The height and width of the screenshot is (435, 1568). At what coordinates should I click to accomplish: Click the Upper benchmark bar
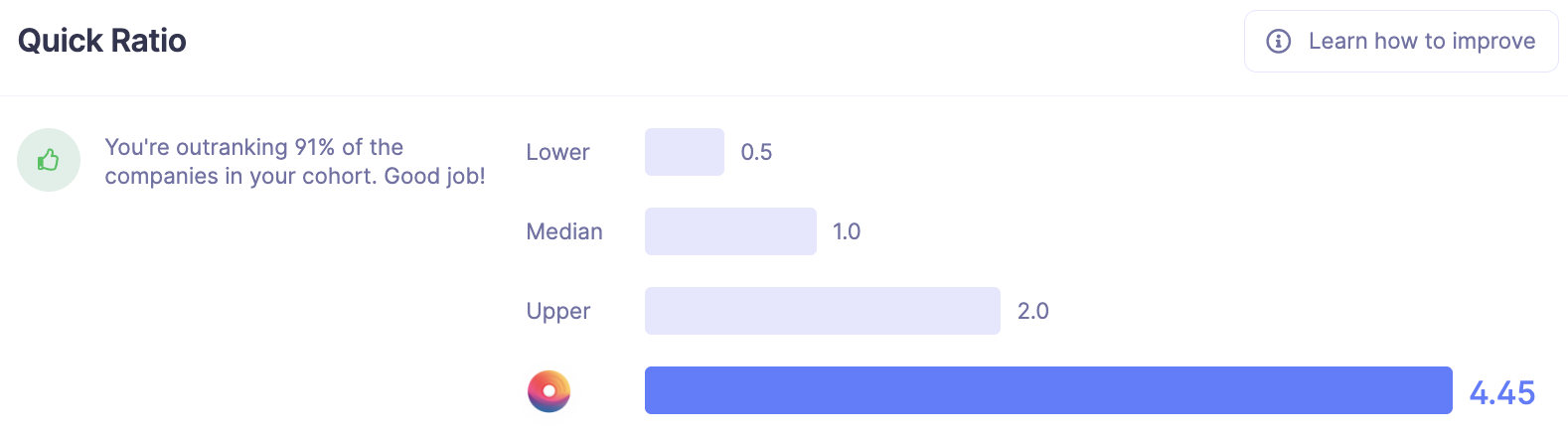tap(823, 311)
